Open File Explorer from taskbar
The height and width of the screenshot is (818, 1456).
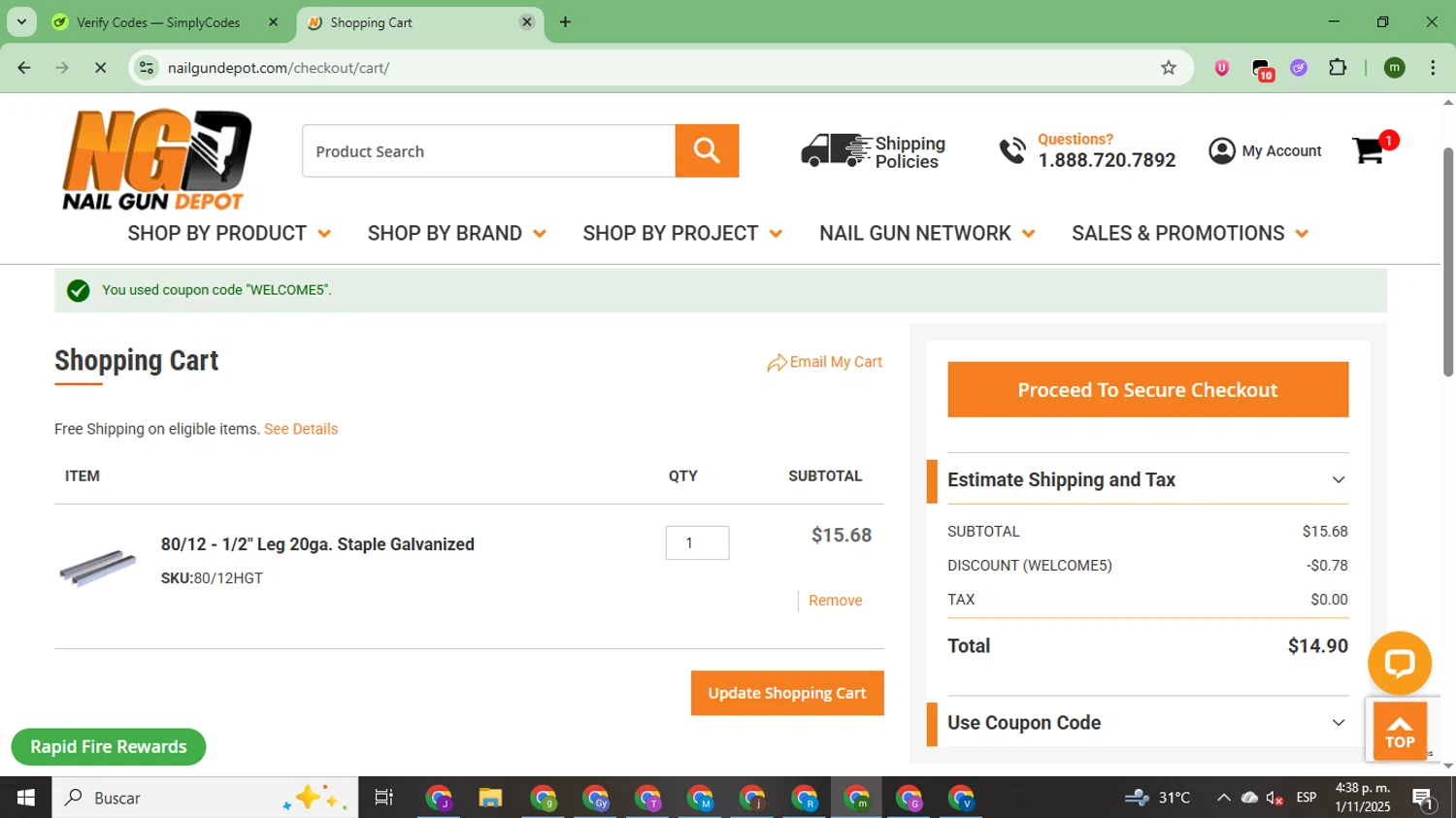[490, 798]
